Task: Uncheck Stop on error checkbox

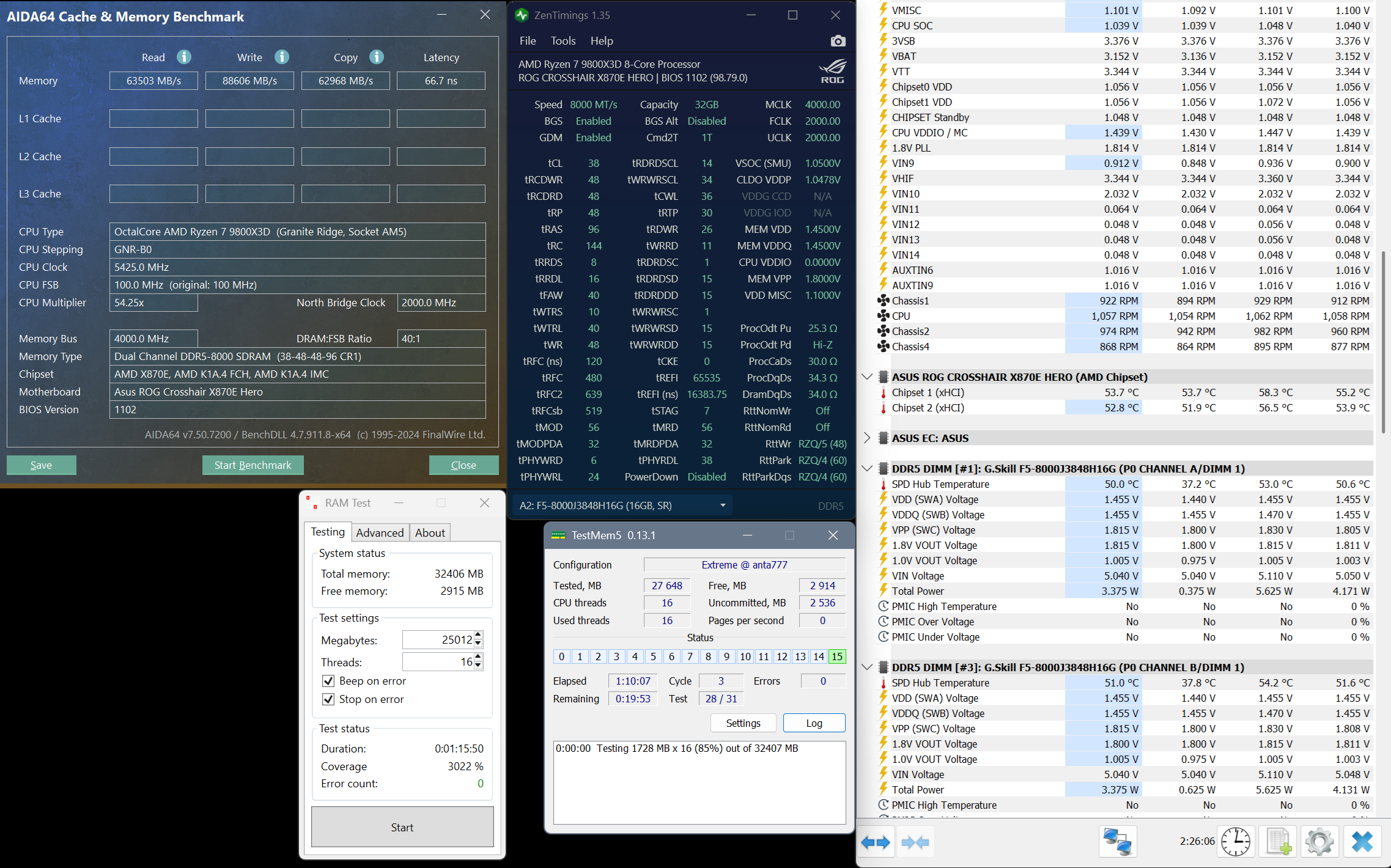Action: (x=328, y=699)
